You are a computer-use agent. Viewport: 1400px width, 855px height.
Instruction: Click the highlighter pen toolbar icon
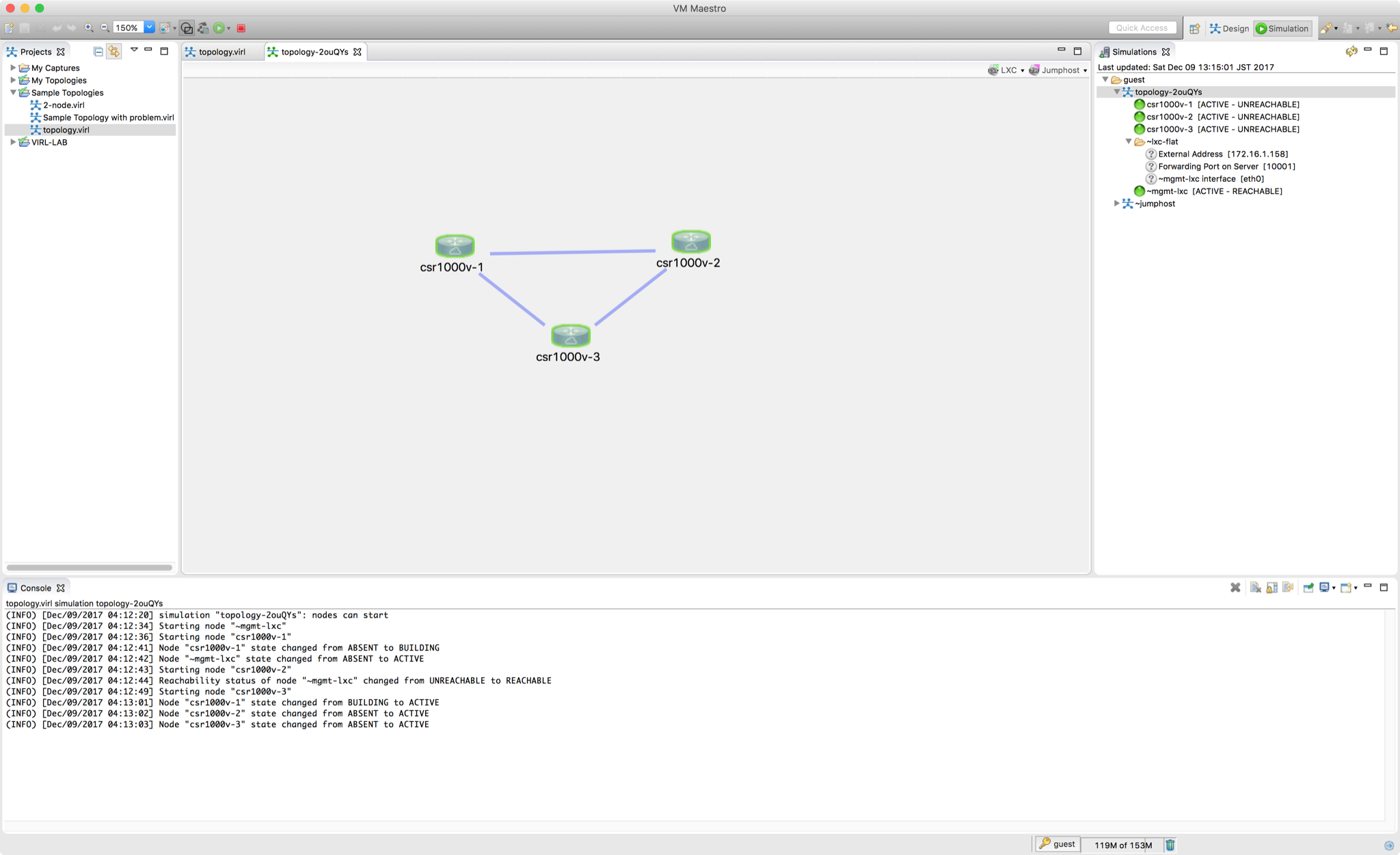(1326, 28)
